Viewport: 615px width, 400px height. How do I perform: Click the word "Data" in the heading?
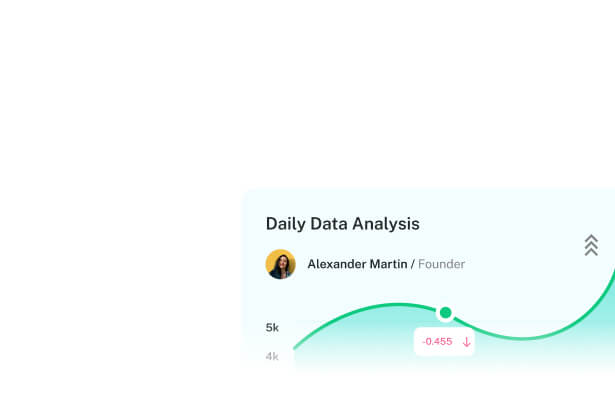(332, 224)
